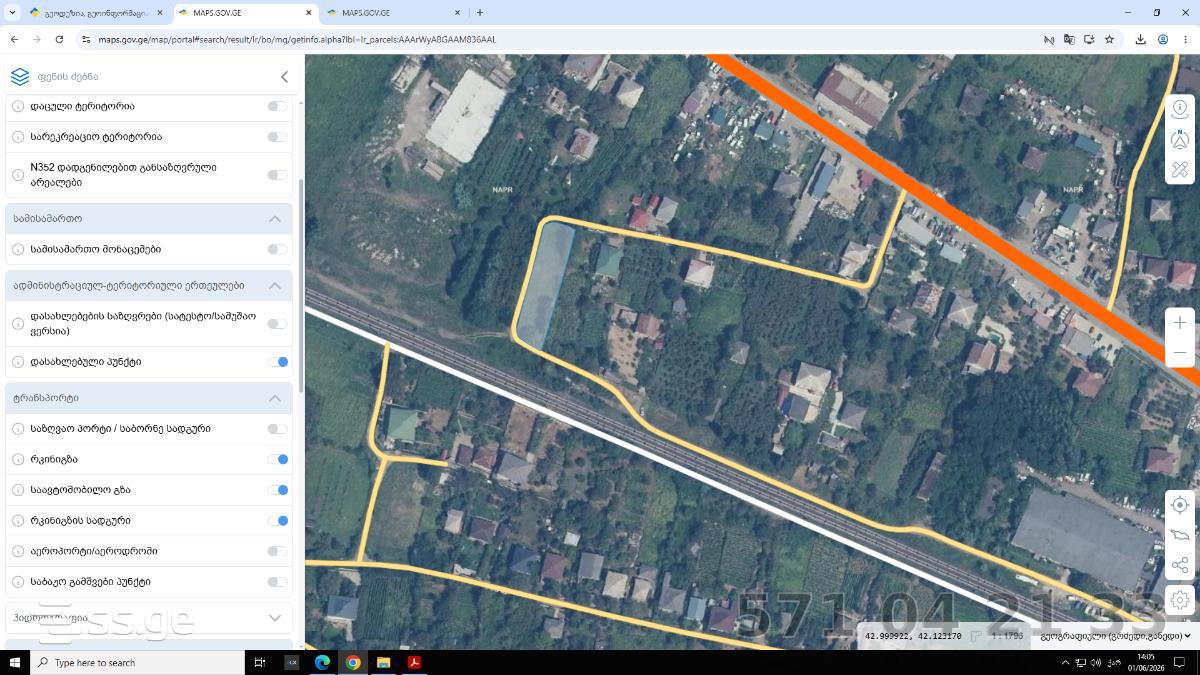Viewport: 1200px width, 675px height.
Task: Open Chrome three-dot menu
Action: pyautogui.click(x=1185, y=39)
